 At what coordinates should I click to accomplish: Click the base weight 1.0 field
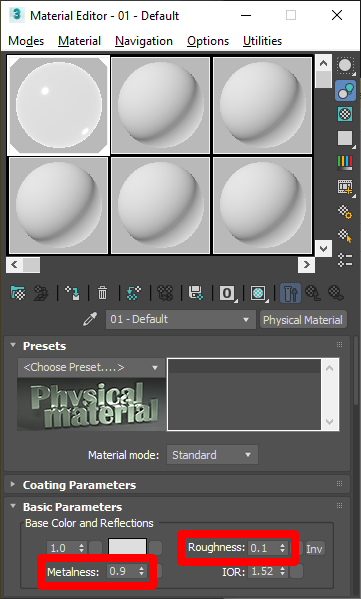[x=62, y=548]
